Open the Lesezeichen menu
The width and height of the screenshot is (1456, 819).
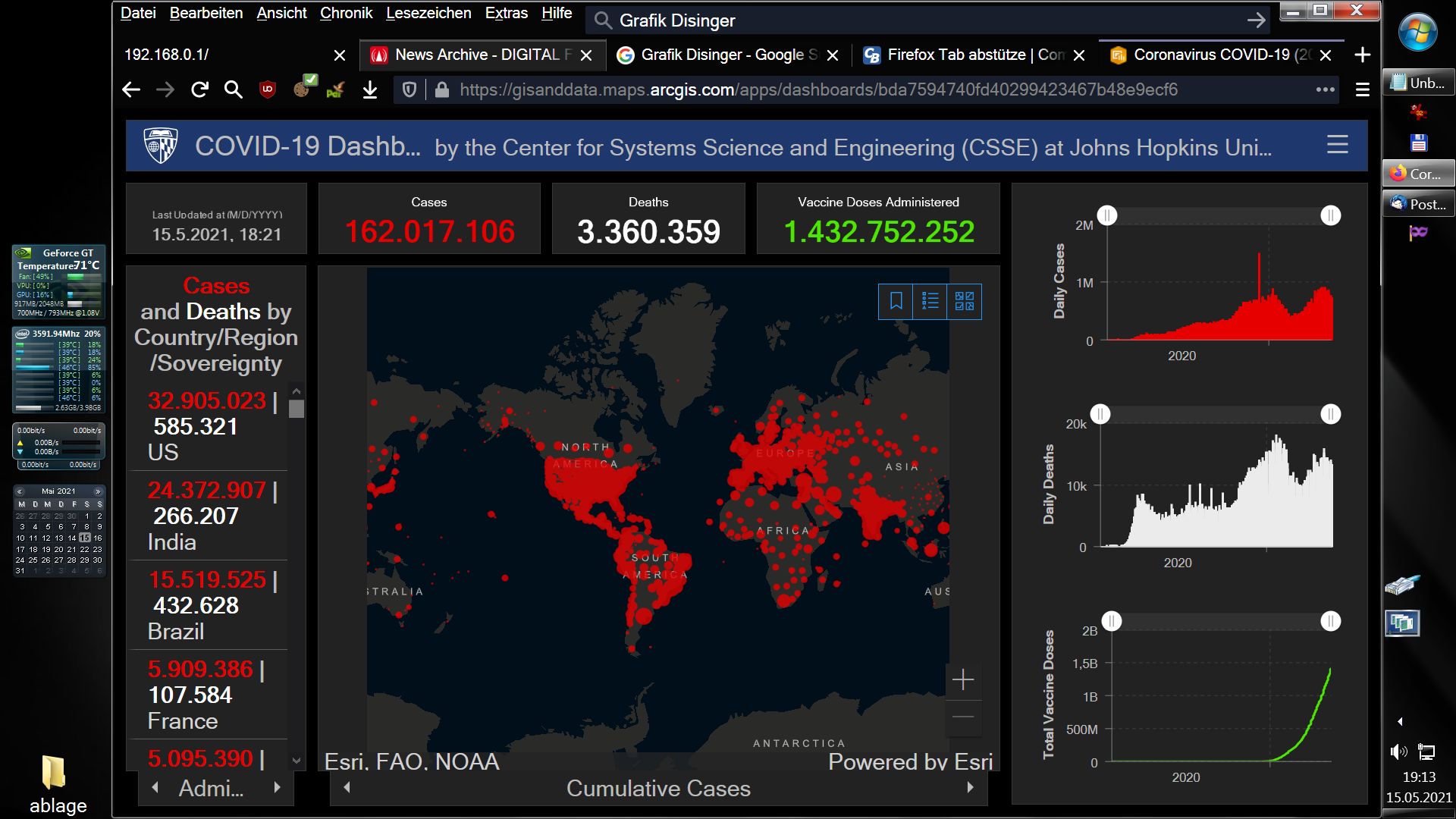428,13
